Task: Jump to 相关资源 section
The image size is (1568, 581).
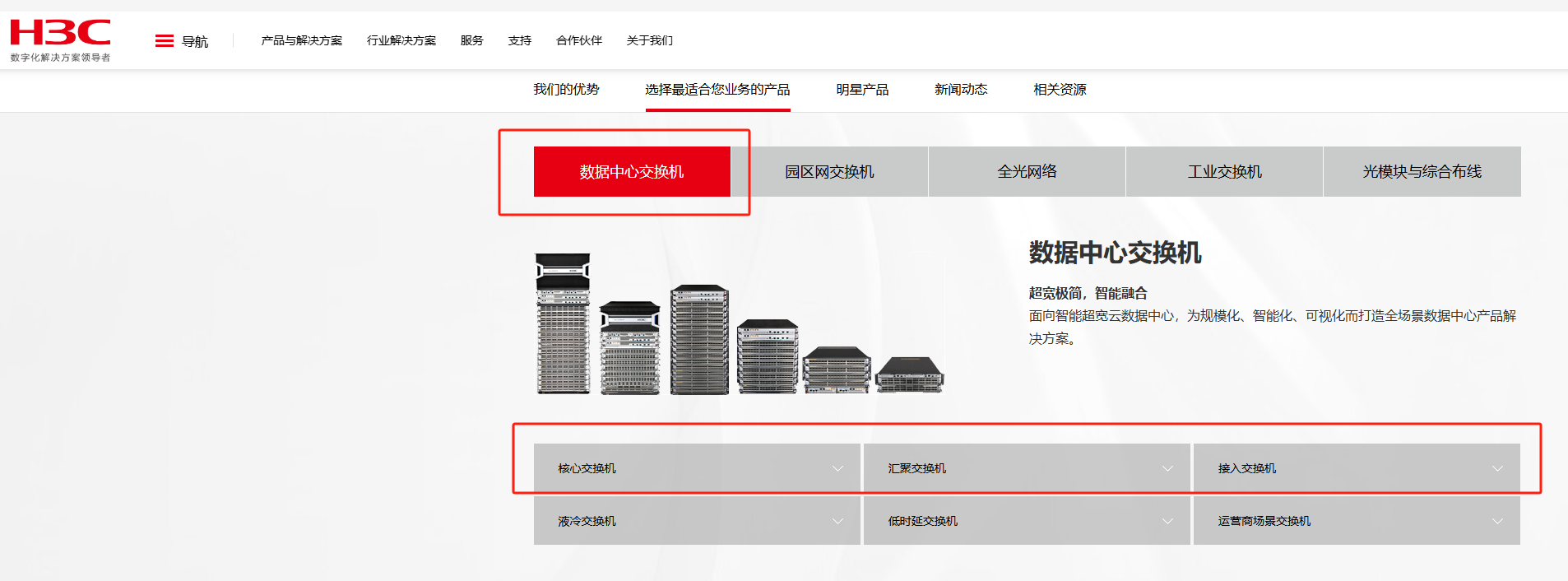Action: click(x=1060, y=90)
